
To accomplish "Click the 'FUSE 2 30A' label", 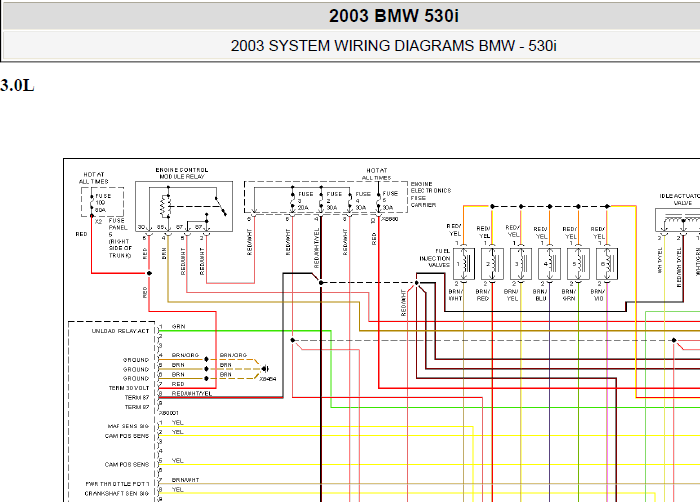I will (334, 201).
